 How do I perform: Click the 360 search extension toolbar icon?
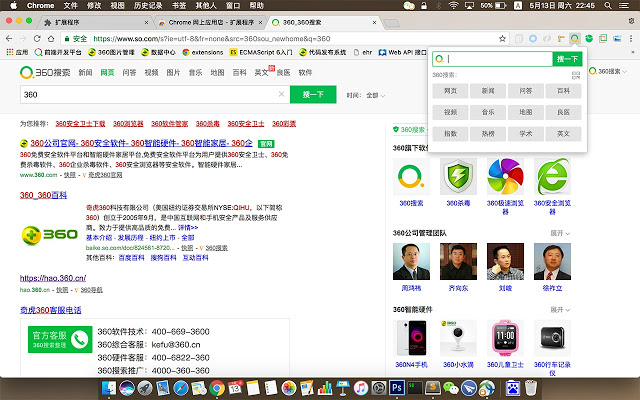coord(575,38)
